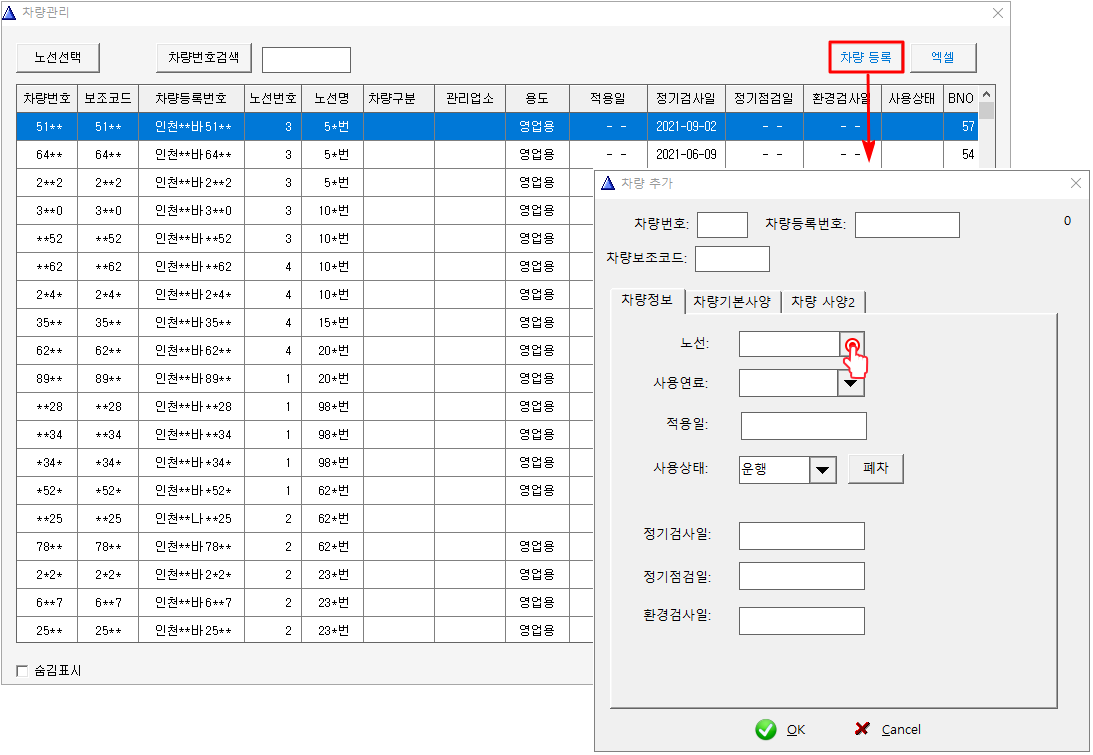1093x755 pixels.
Task: Click the 노선번호 column header
Action: (273, 98)
